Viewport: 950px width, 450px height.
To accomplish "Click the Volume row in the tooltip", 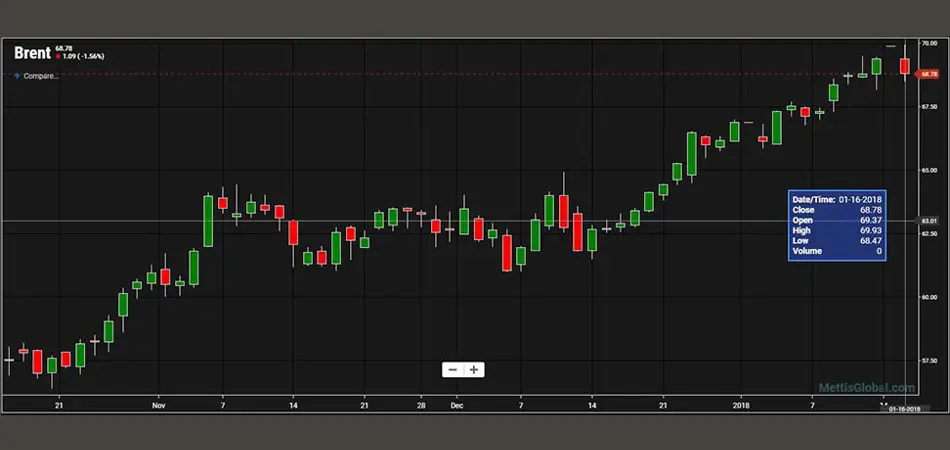I will tap(837, 252).
